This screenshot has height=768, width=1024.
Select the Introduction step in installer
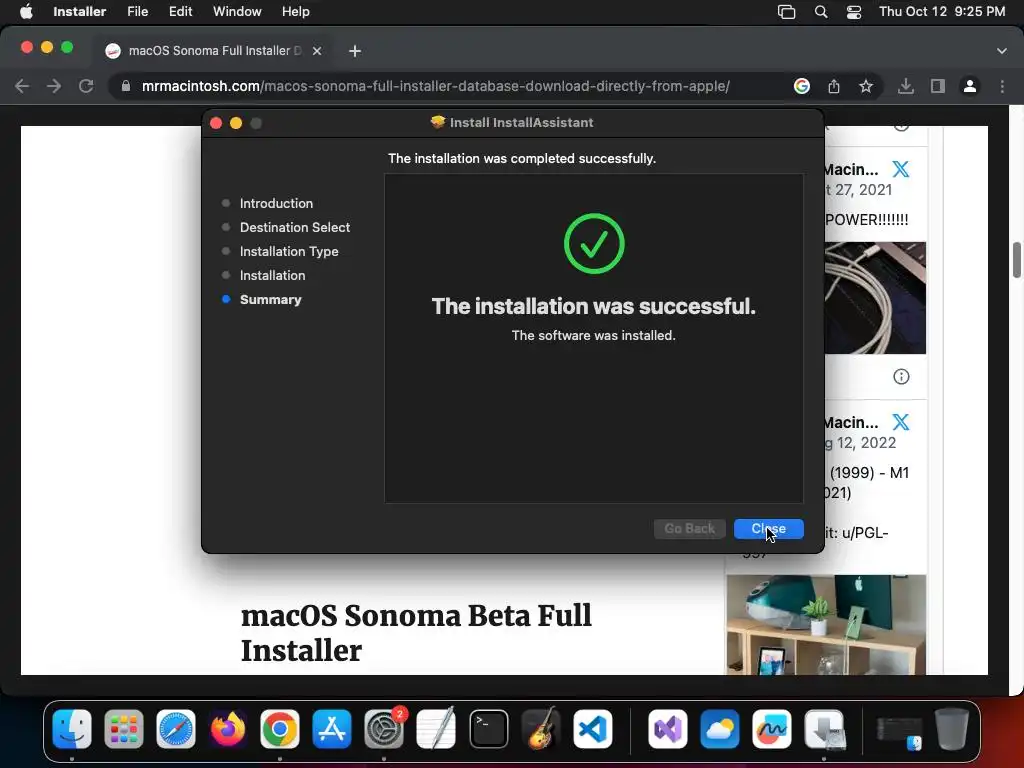(x=276, y=203)
